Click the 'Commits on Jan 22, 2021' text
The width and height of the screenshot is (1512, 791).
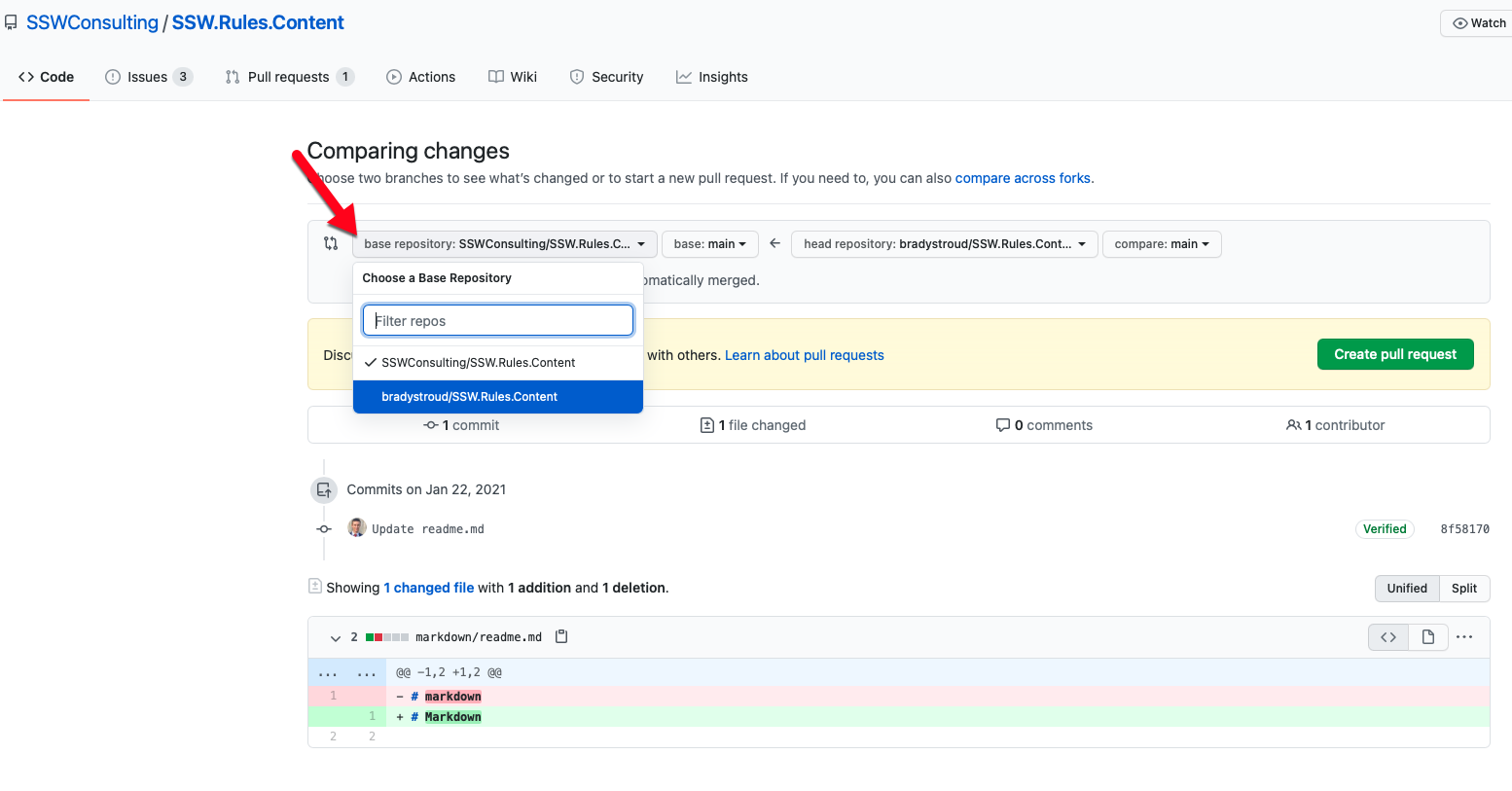coord(426,489)
